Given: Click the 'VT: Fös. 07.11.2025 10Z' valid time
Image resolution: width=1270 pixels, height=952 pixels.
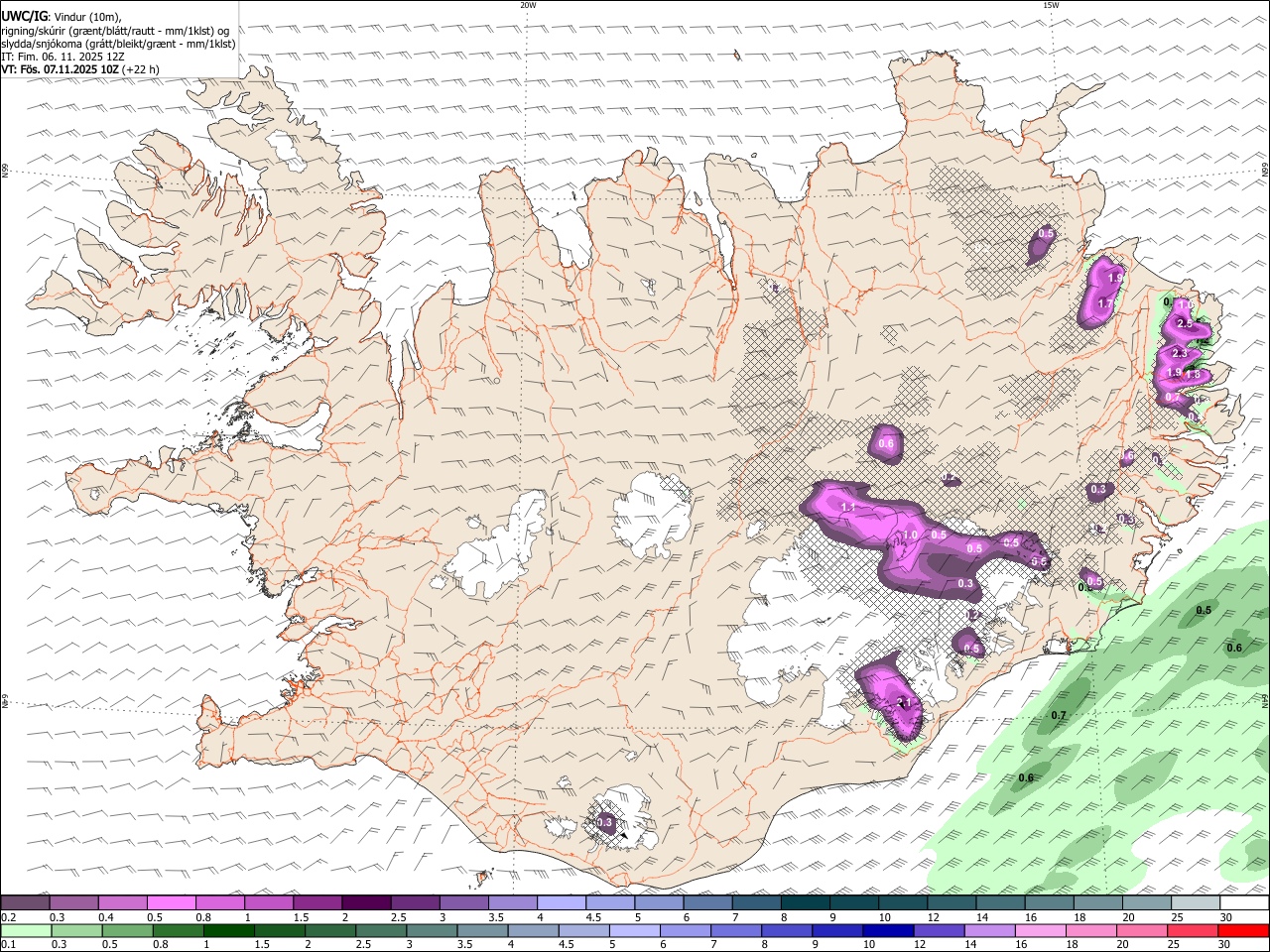Looking at the screenshot, I should [61, 69].
